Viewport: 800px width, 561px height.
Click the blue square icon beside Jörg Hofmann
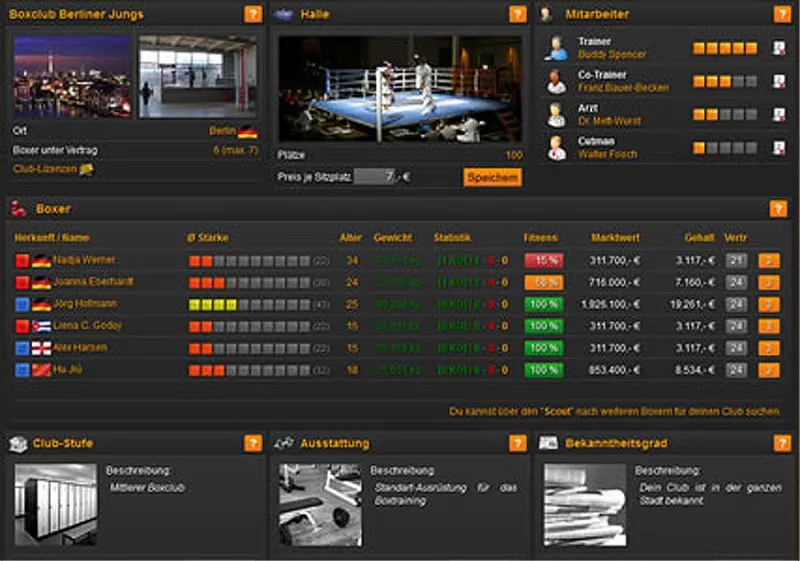coord(22,304)
